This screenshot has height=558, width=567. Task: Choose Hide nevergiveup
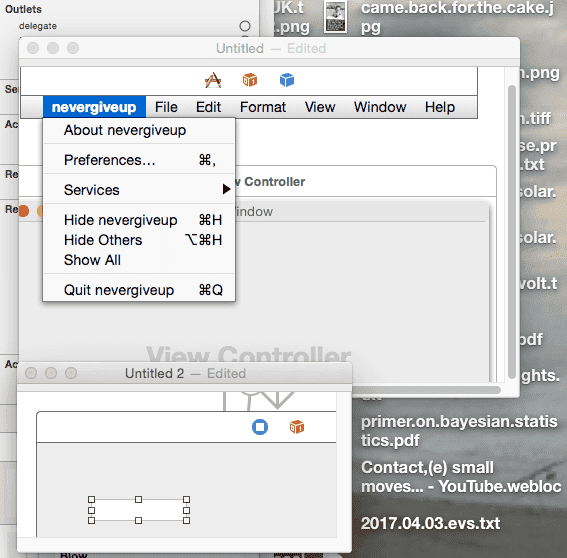click(139, 220)
